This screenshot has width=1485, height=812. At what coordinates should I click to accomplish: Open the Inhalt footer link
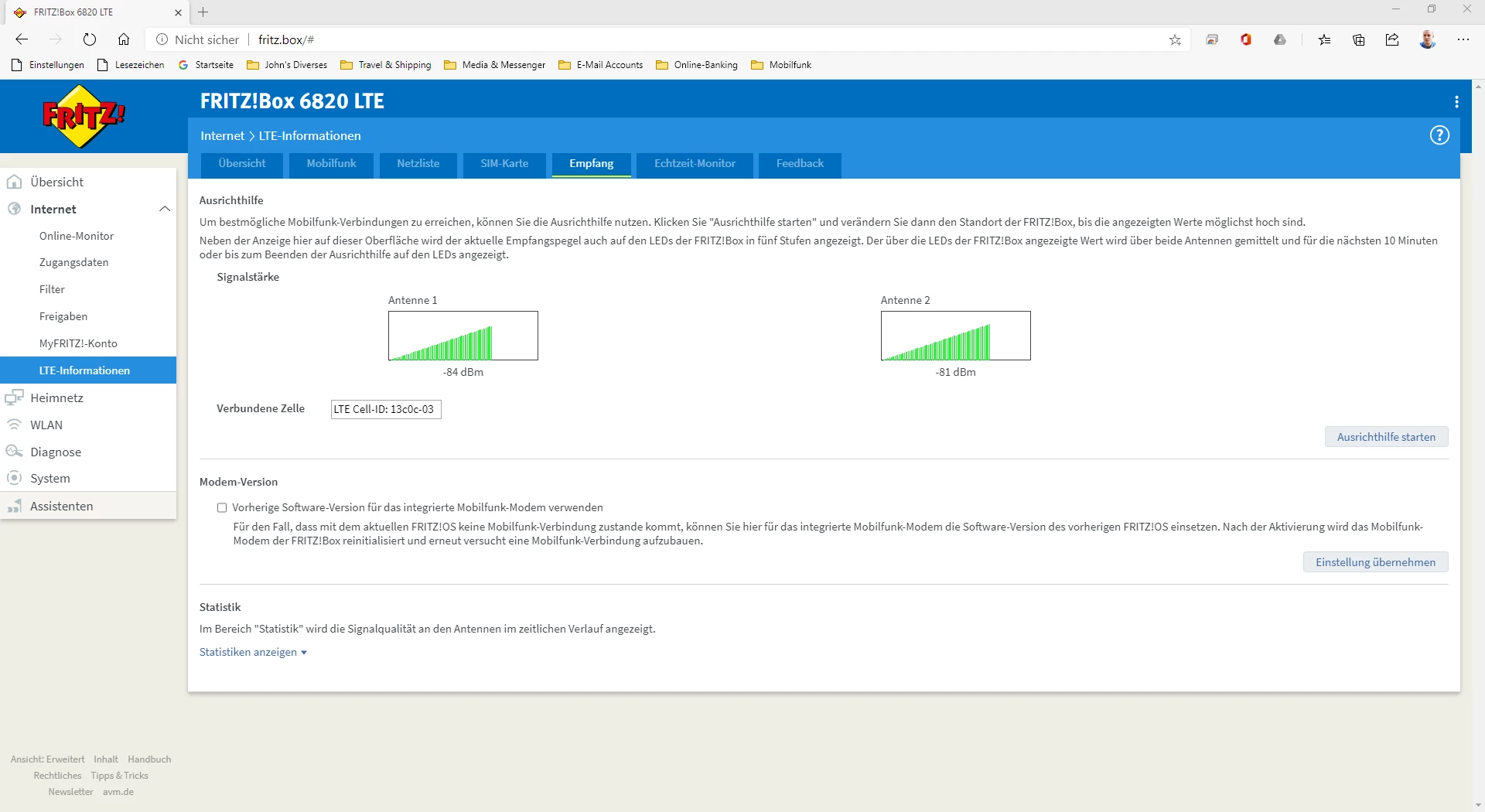tap(106, 759)
